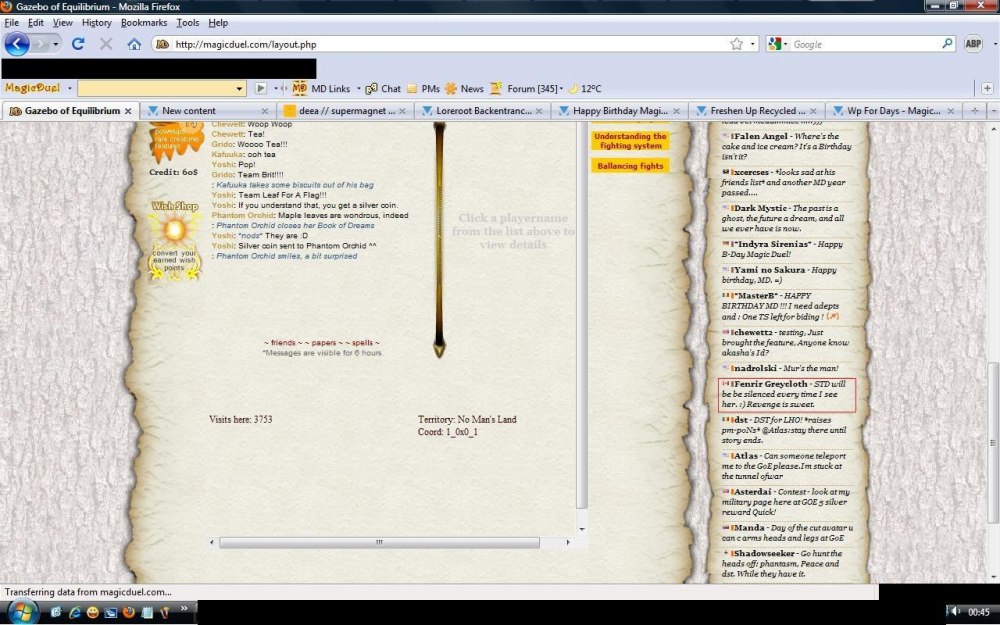Open PMs from the MagicDuel toolbar
Image resolution: width=1000 pixels, height=625 pixels.
(424, 89)
